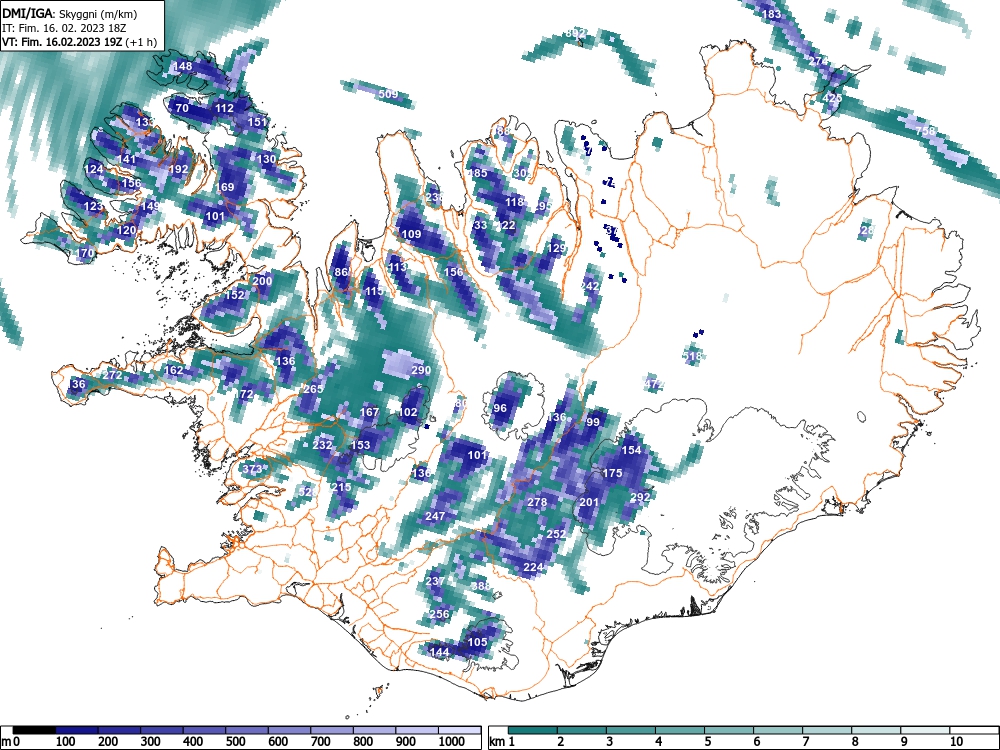Screen dimensions: 1000x750
Task: Click the visibility value 144 on the map
Action: 440,652
